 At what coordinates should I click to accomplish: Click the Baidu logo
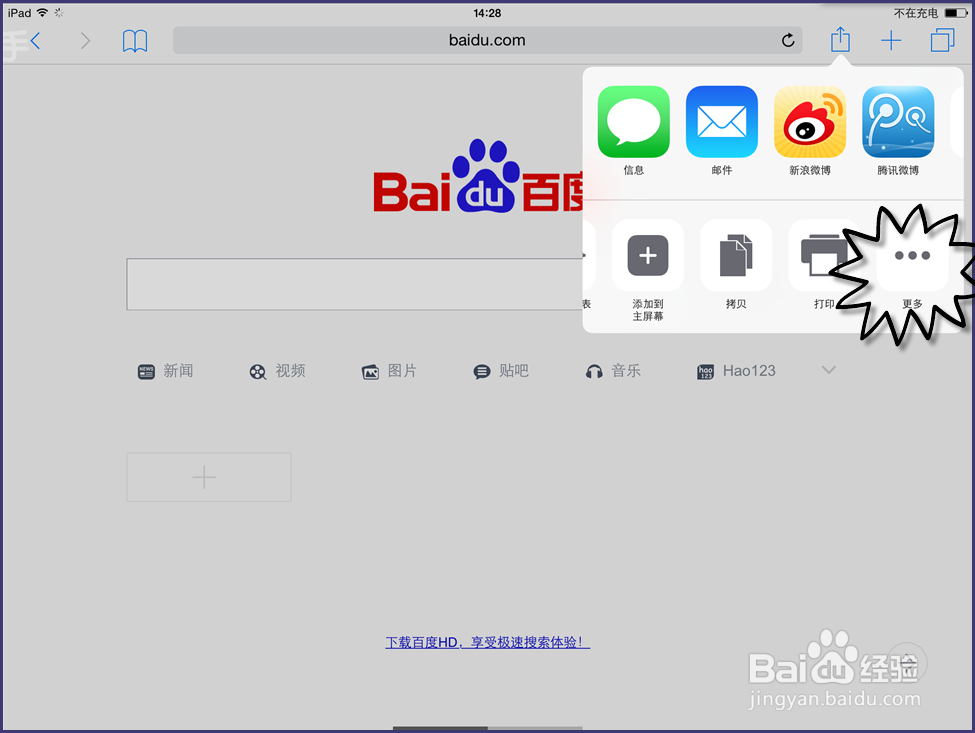click(478, 177)
